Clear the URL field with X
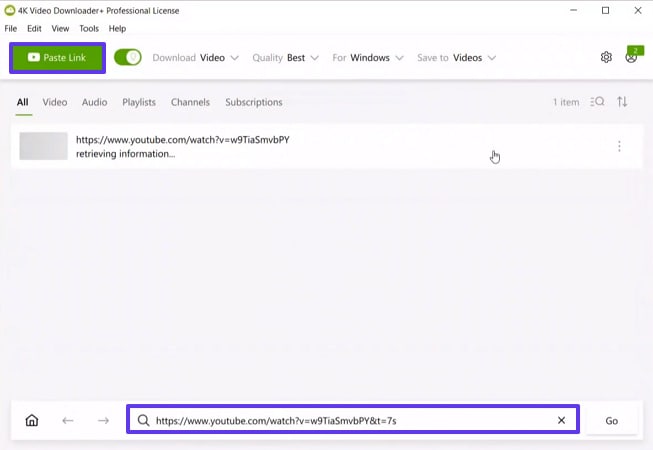Image resolution: width=653 pixels, height=450 pixels. click(x=561, y=420)
